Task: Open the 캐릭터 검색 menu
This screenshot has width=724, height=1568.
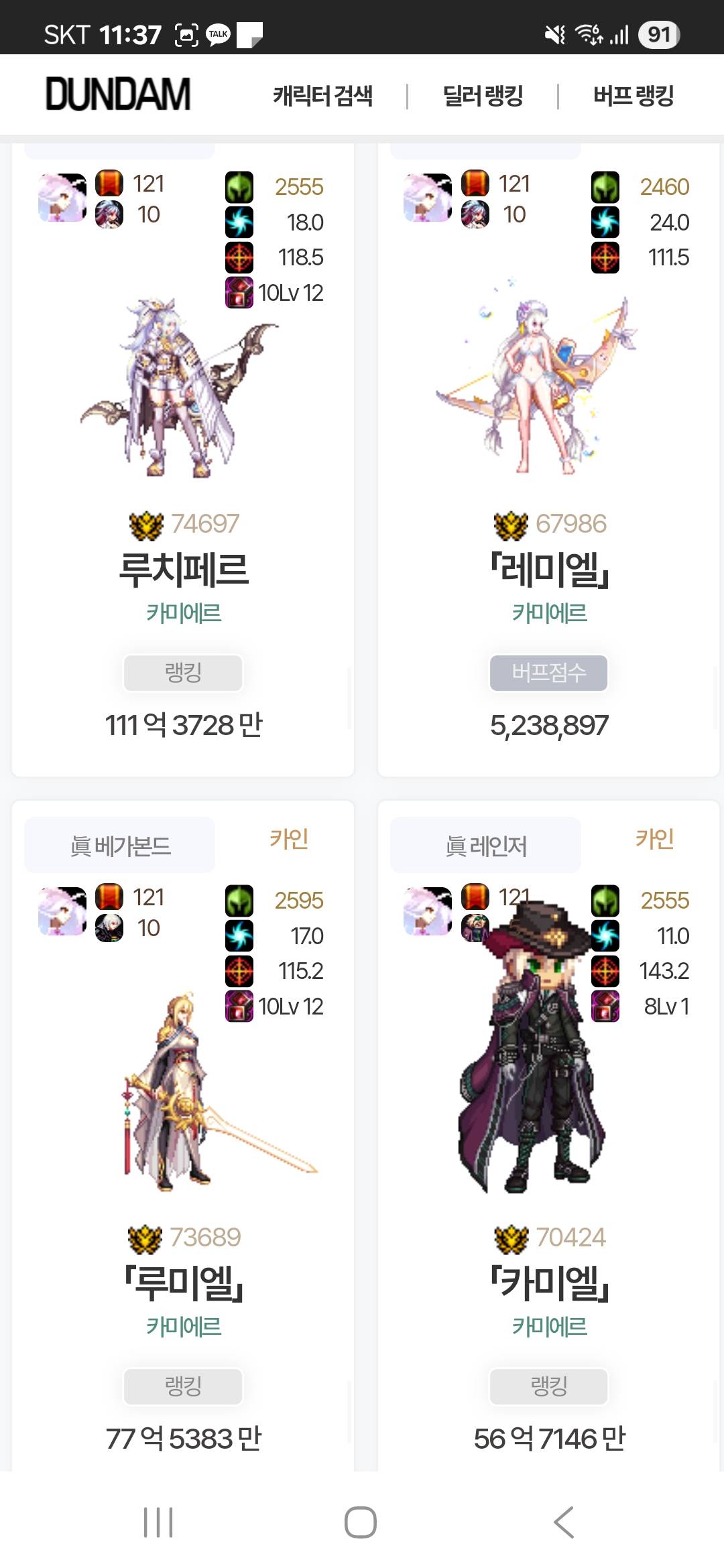Action: pos(322,96)
